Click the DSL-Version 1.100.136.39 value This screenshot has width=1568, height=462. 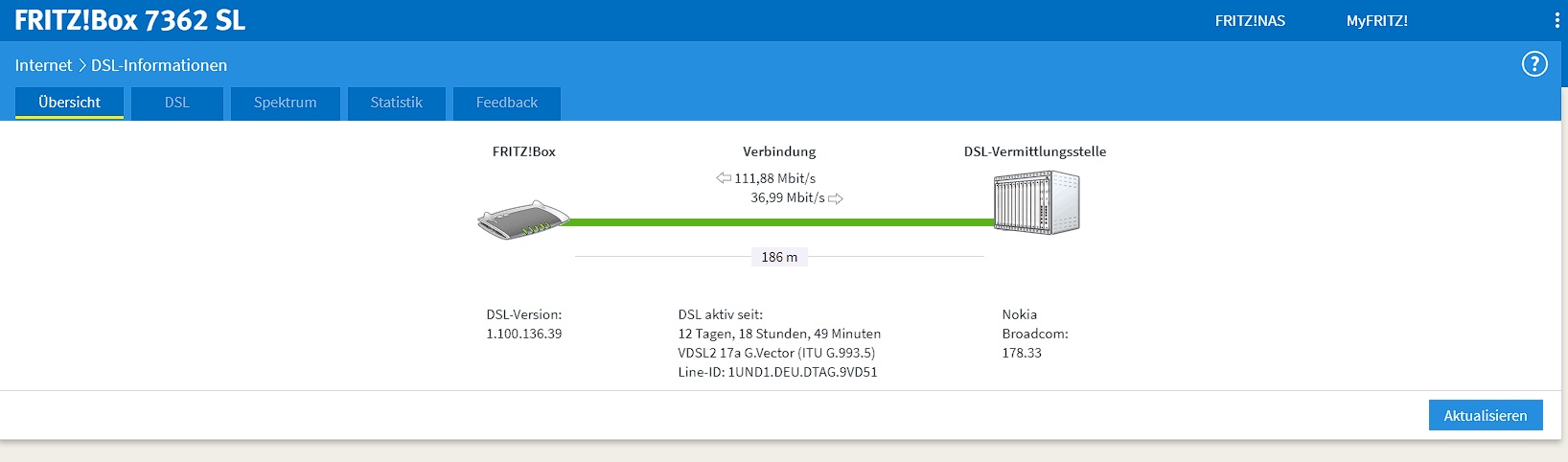[524, 334]
